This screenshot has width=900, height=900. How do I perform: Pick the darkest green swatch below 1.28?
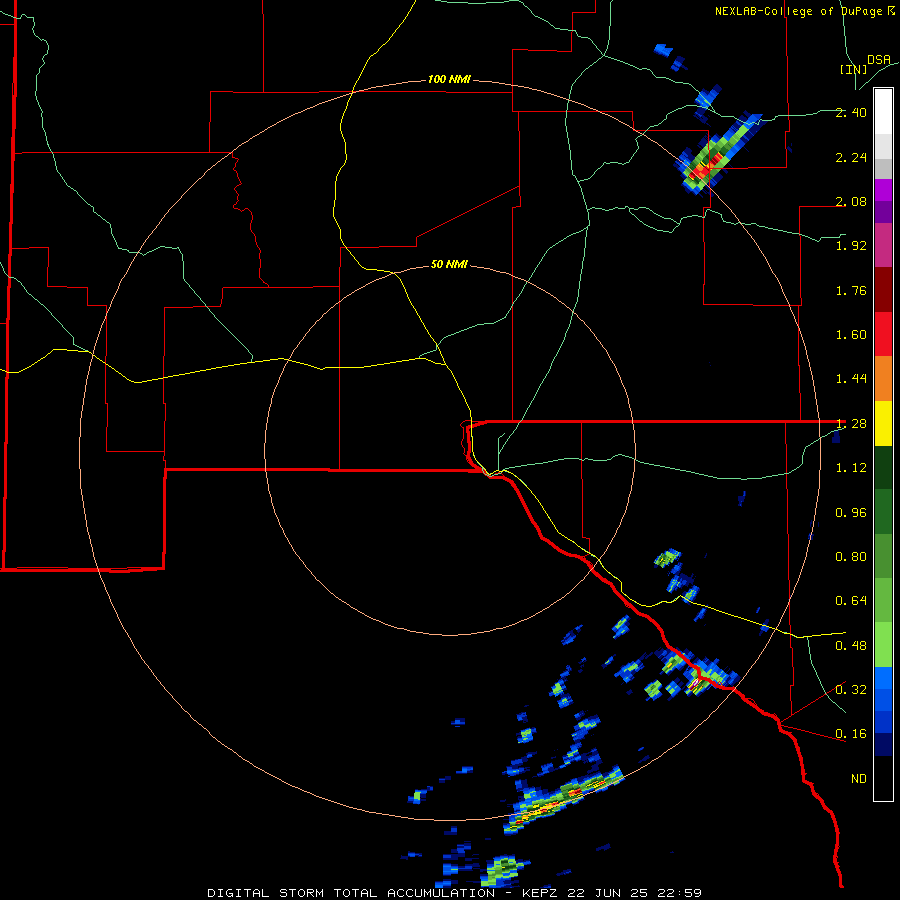coord(883,467)
